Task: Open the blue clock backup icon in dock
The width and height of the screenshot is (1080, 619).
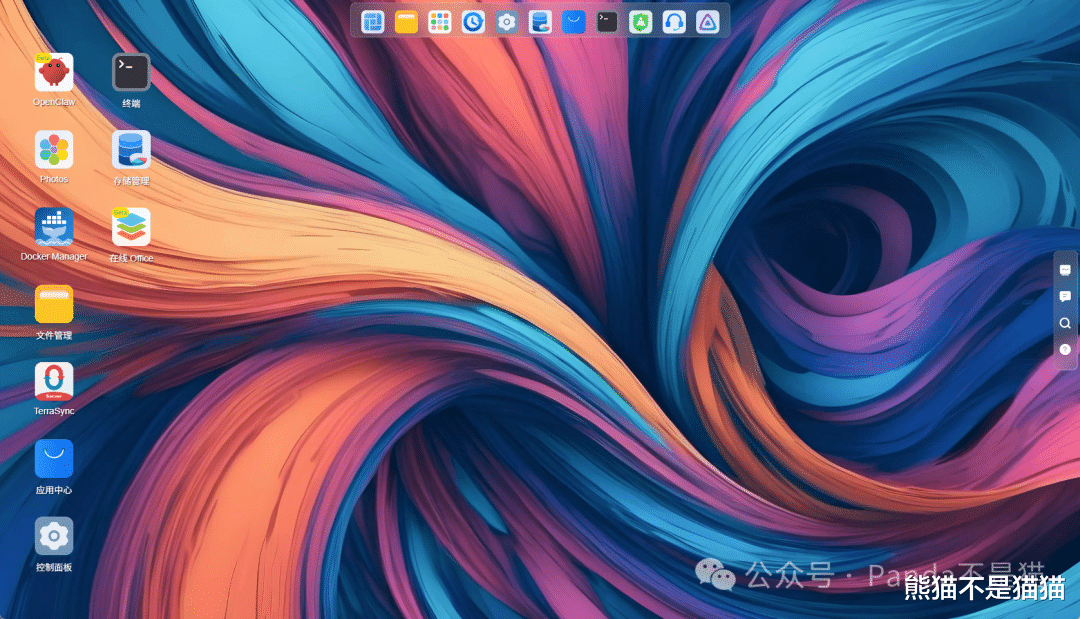Action: (x=473, y=22)
